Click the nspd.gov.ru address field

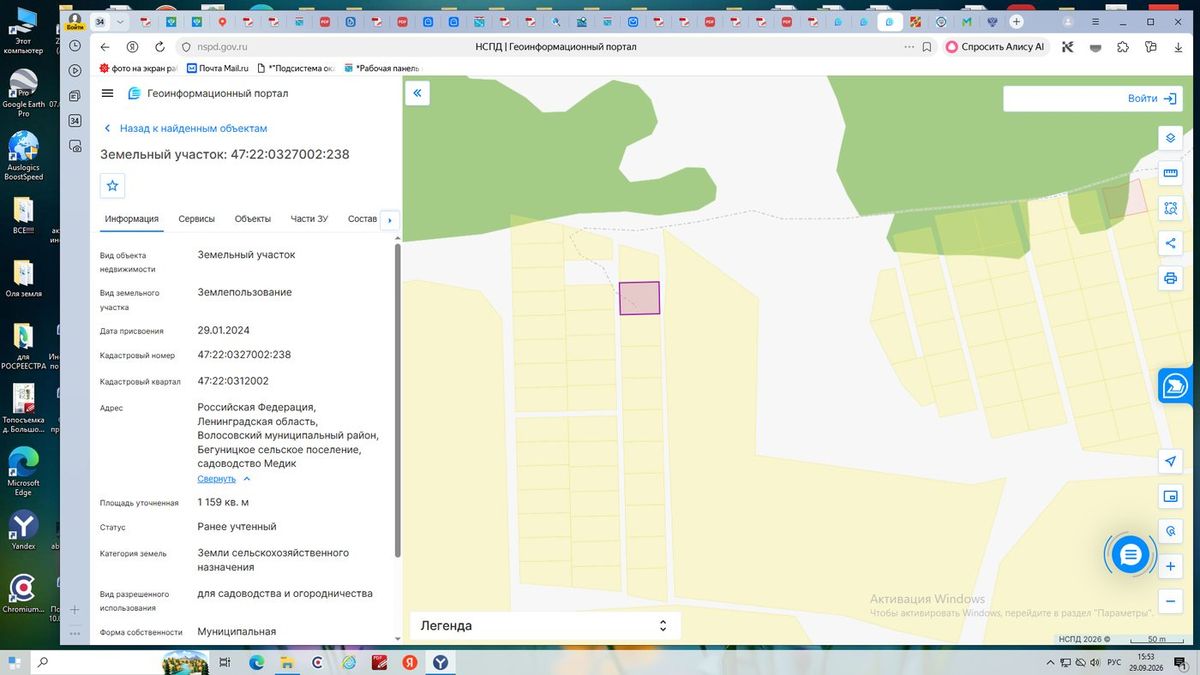[x=222, y=47]
